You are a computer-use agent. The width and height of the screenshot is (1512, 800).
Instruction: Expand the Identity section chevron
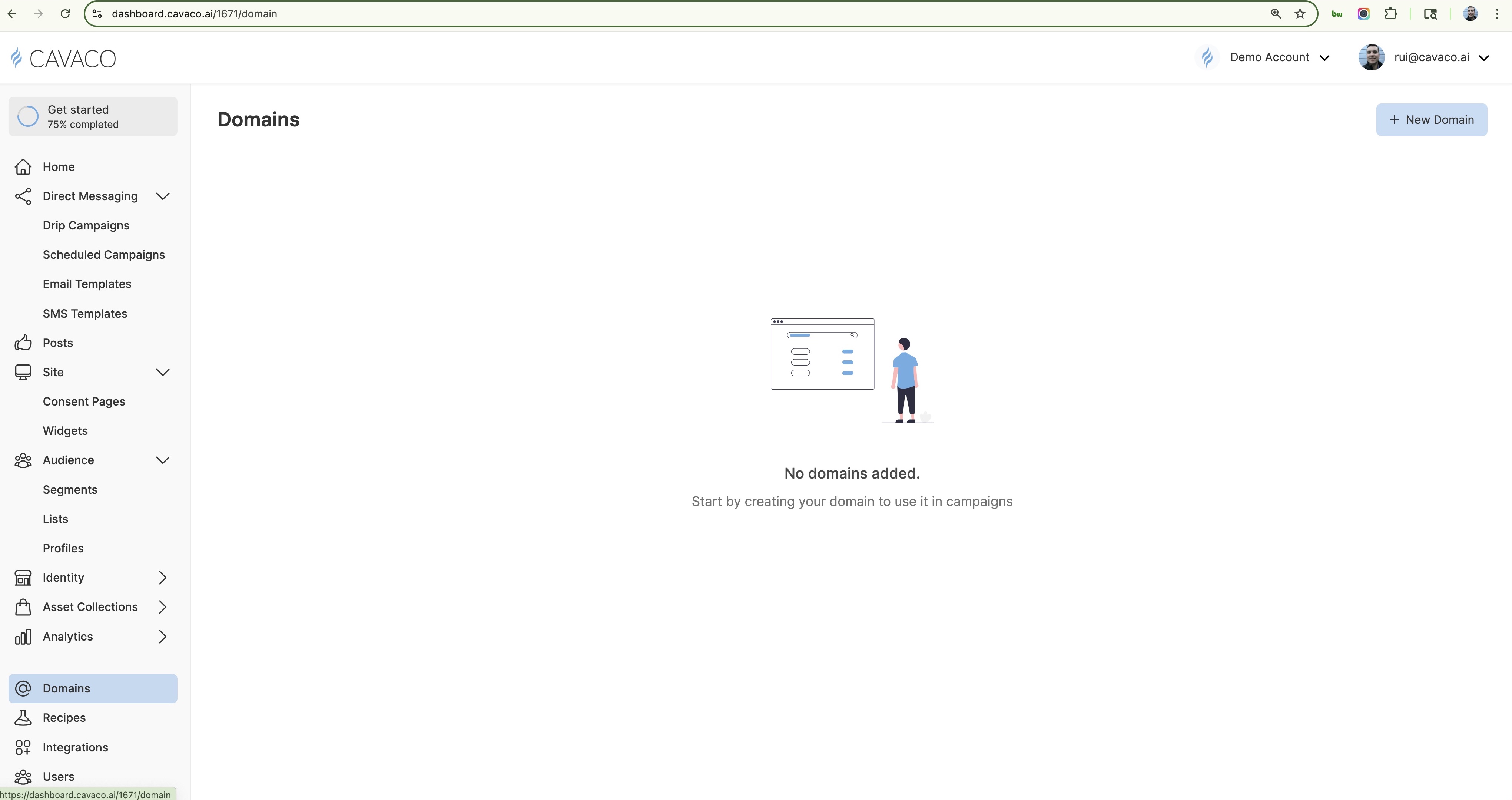(163, 578)
